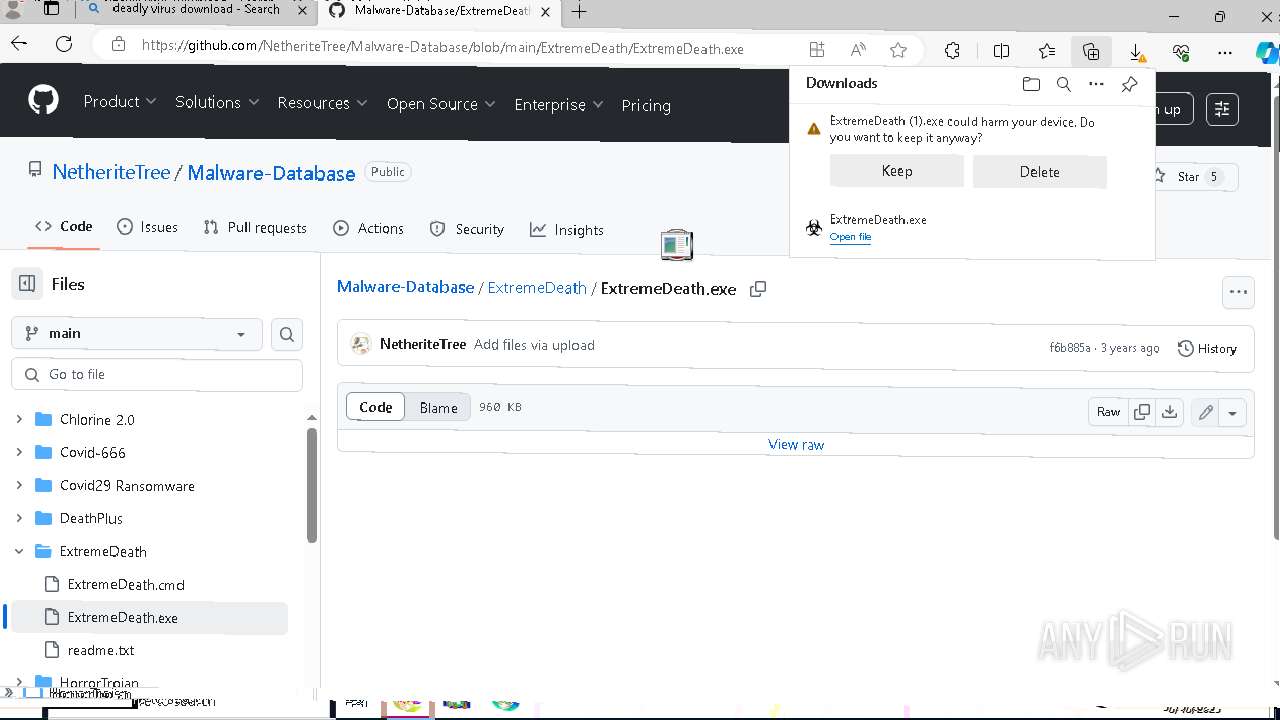Image resolution: width=1280 pixels, height=720 pixels.
Task: Open more options in Downloads panel
Action: 1096,84
